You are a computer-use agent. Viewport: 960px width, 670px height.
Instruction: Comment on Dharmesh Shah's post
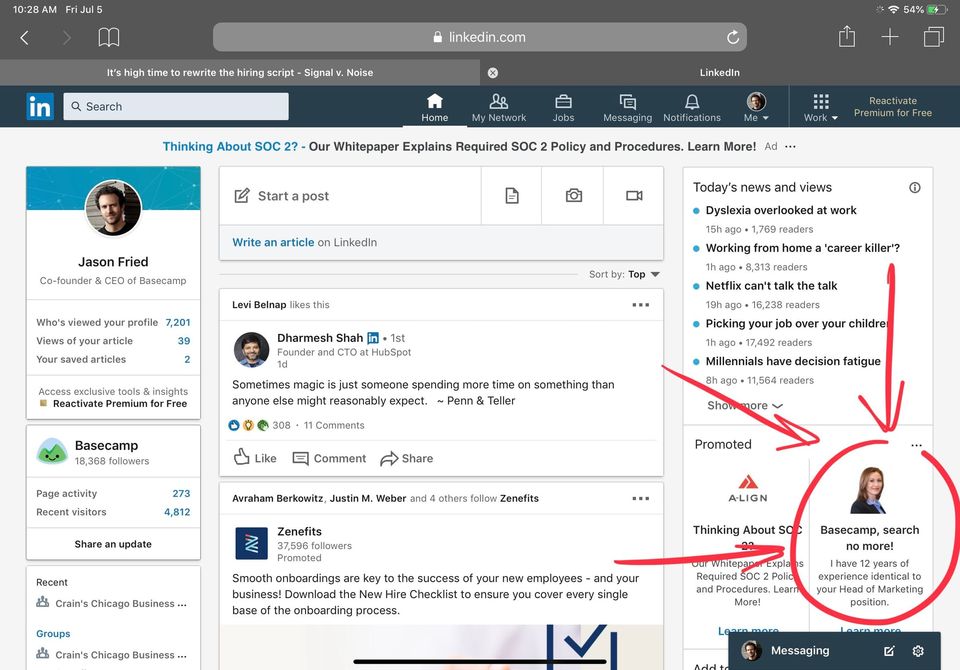tap(329, 458)
